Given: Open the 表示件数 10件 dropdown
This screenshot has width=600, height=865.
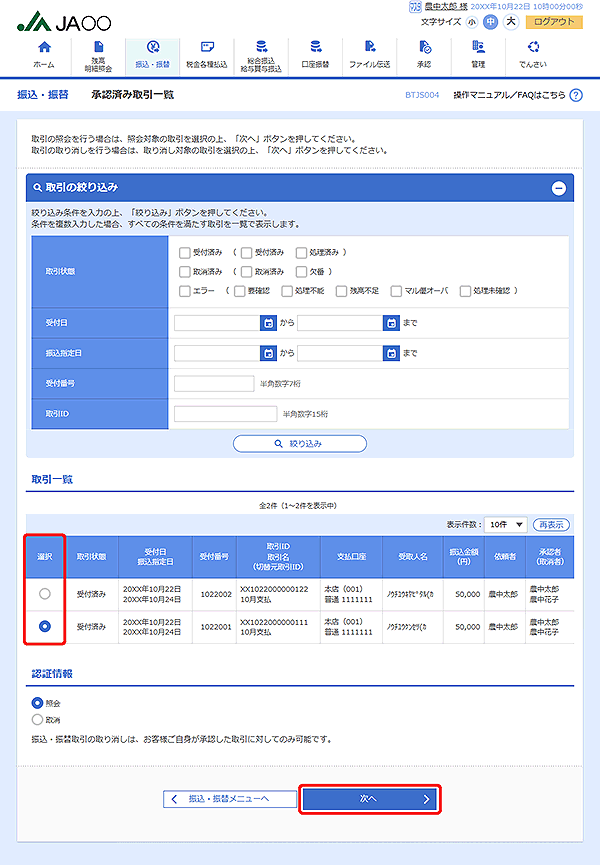Looking at the screenshot, I should pos(506,525).
